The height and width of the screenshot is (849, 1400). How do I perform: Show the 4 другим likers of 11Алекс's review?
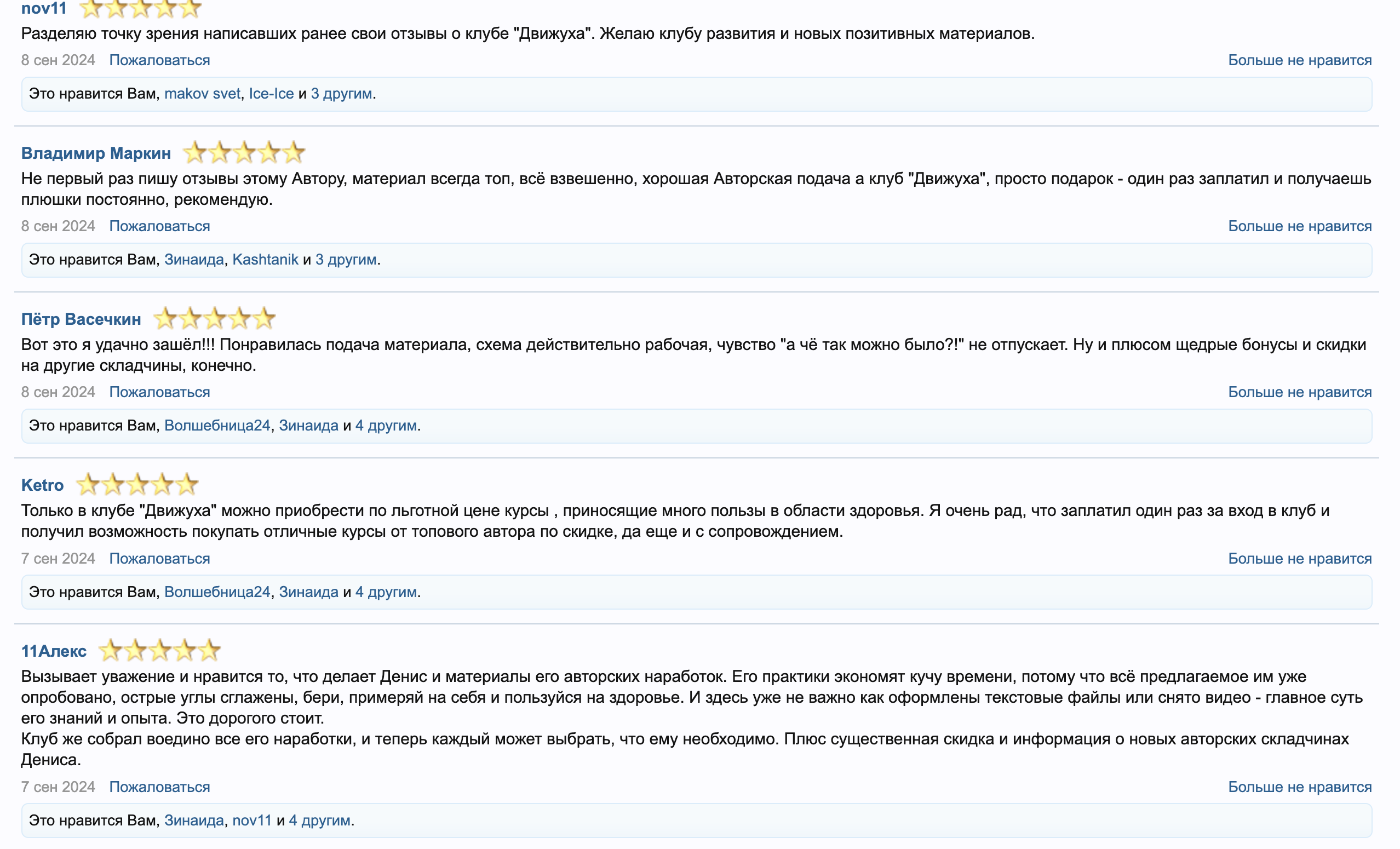319,821
